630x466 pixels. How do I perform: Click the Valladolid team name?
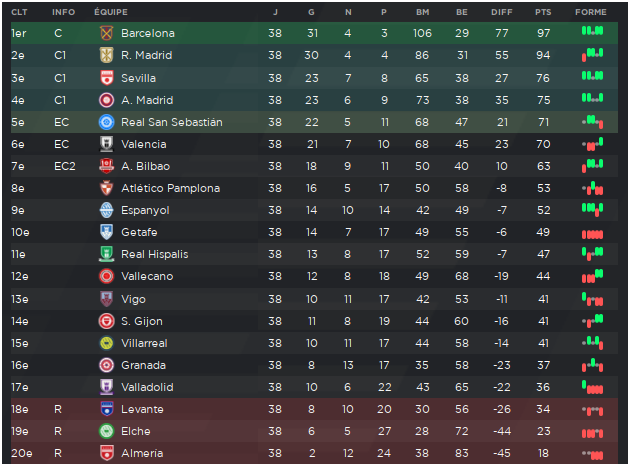(147, 387)
